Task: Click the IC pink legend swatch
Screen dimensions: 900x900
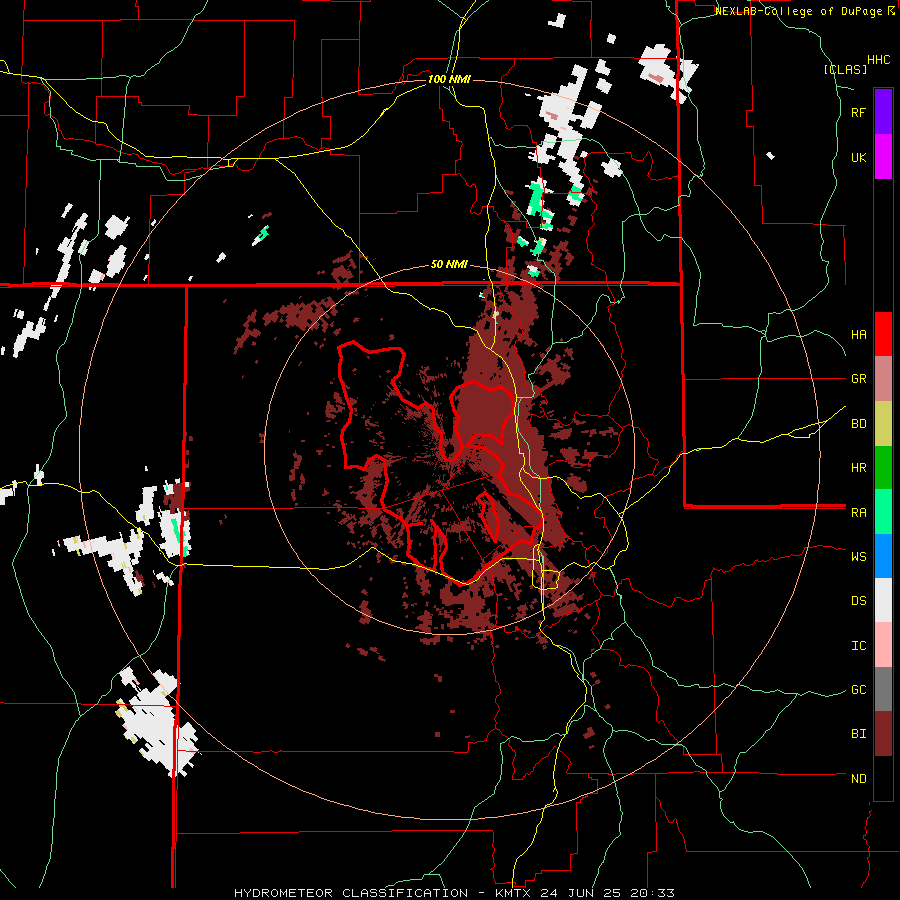Action: [x=883, y=645]
